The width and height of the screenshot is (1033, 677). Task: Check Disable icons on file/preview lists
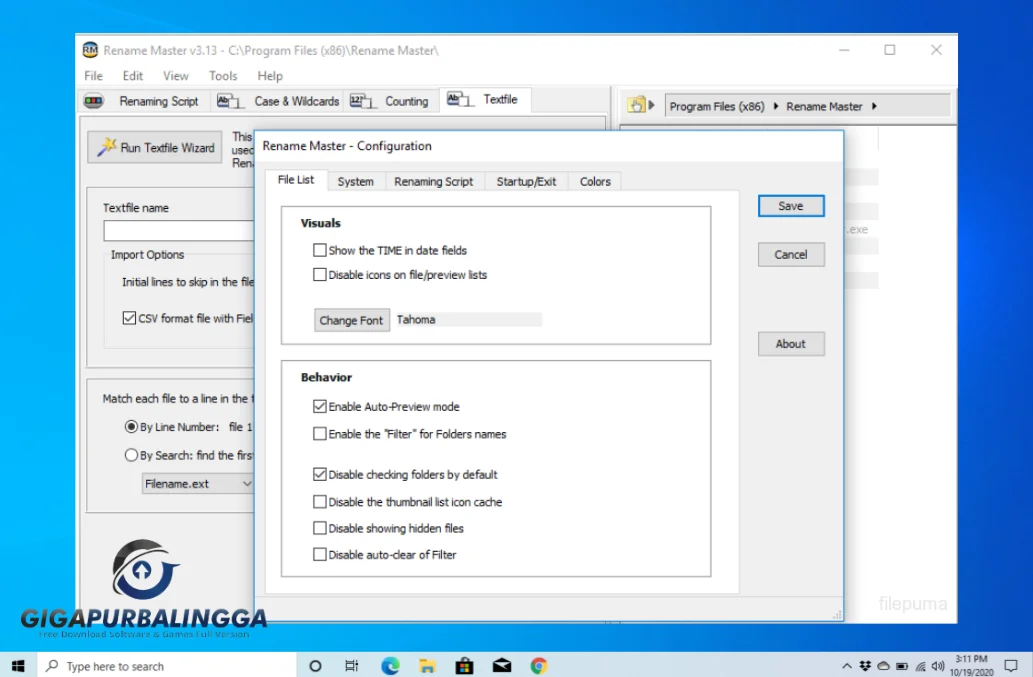(320, 275)
